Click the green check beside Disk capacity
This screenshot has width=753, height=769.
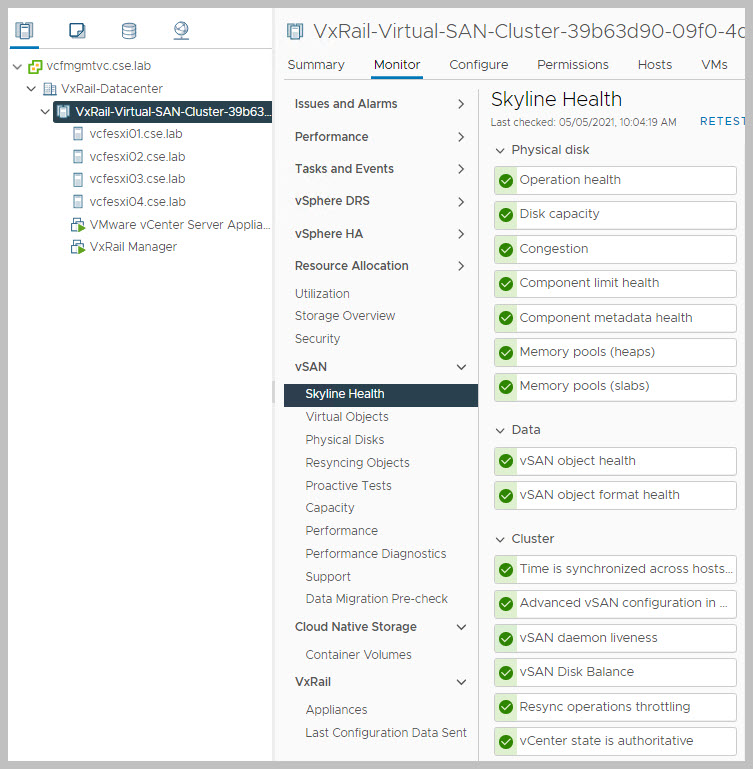(x=506, y=215)
